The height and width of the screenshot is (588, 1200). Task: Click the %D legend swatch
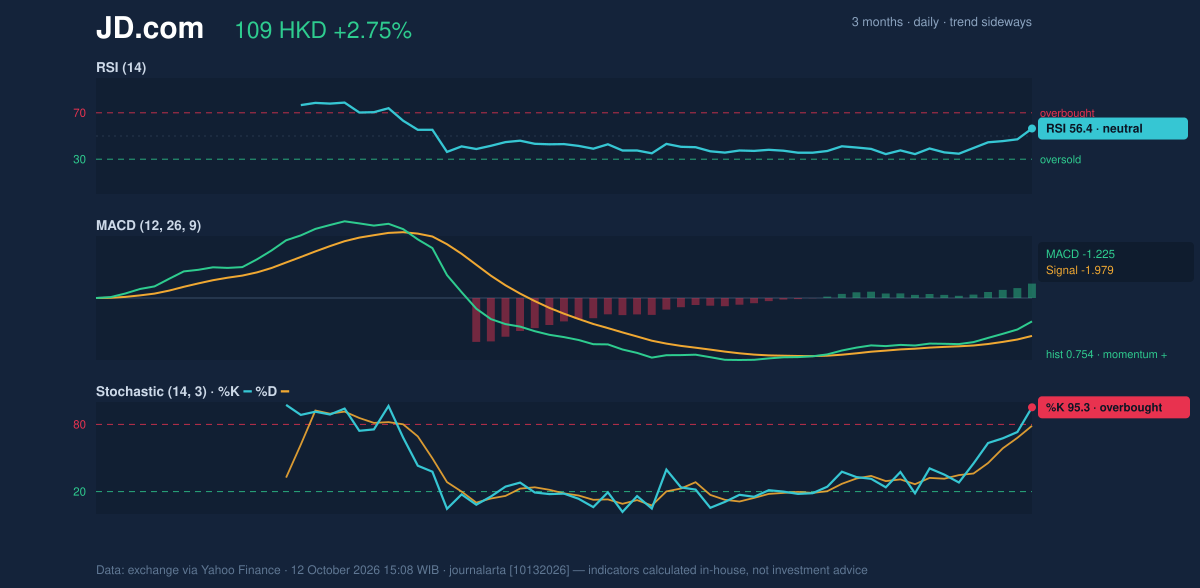[284, 391]
